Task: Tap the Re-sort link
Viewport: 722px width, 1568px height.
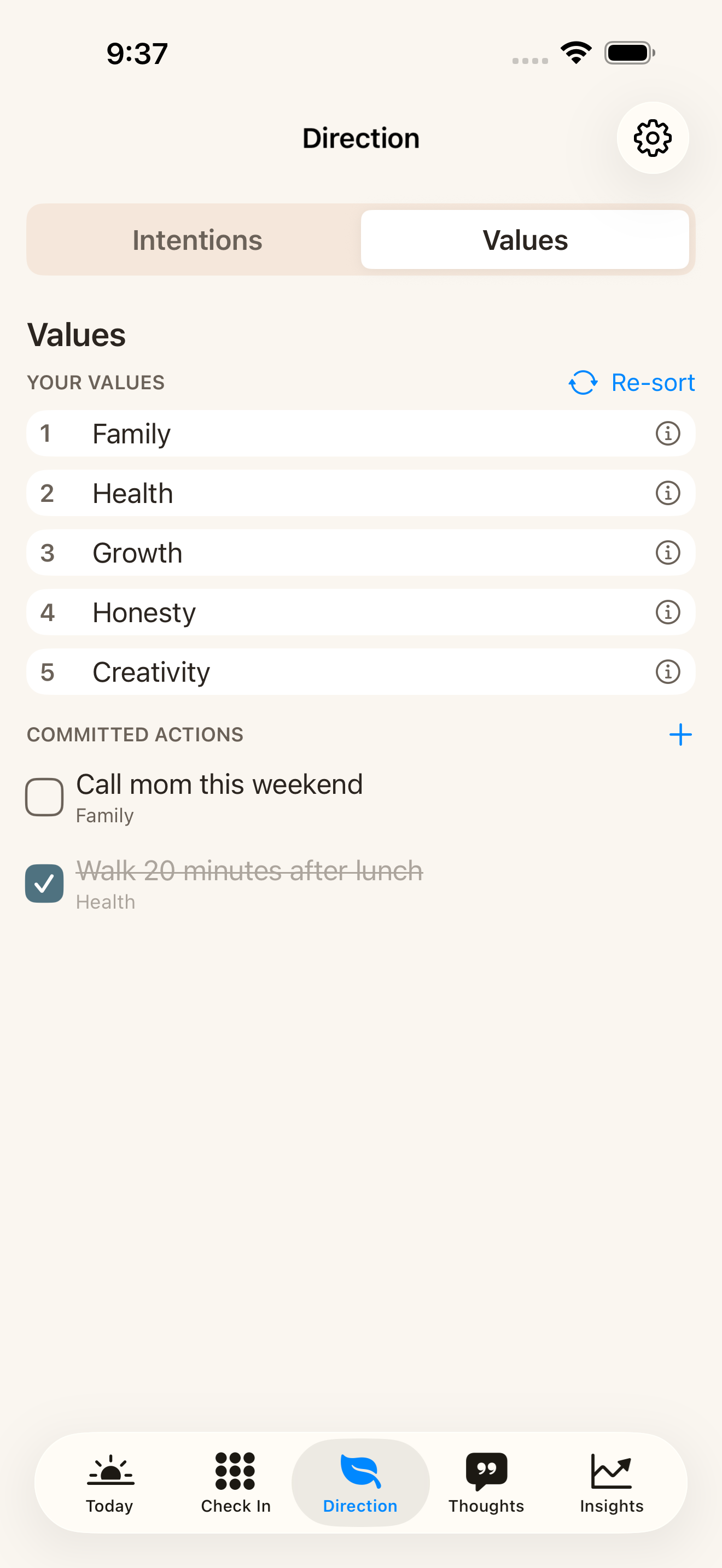Action: coord(631,383)
